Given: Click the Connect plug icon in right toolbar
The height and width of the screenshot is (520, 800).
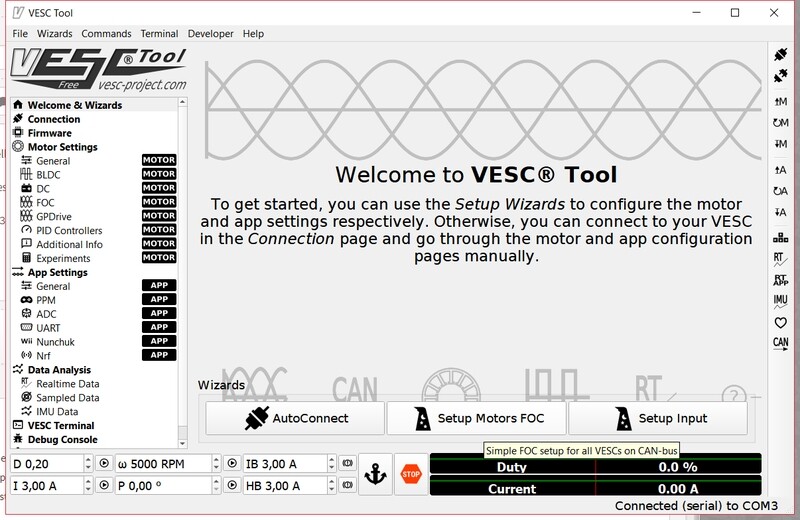Looking at the screenshot, I should [x=780, y=54].
